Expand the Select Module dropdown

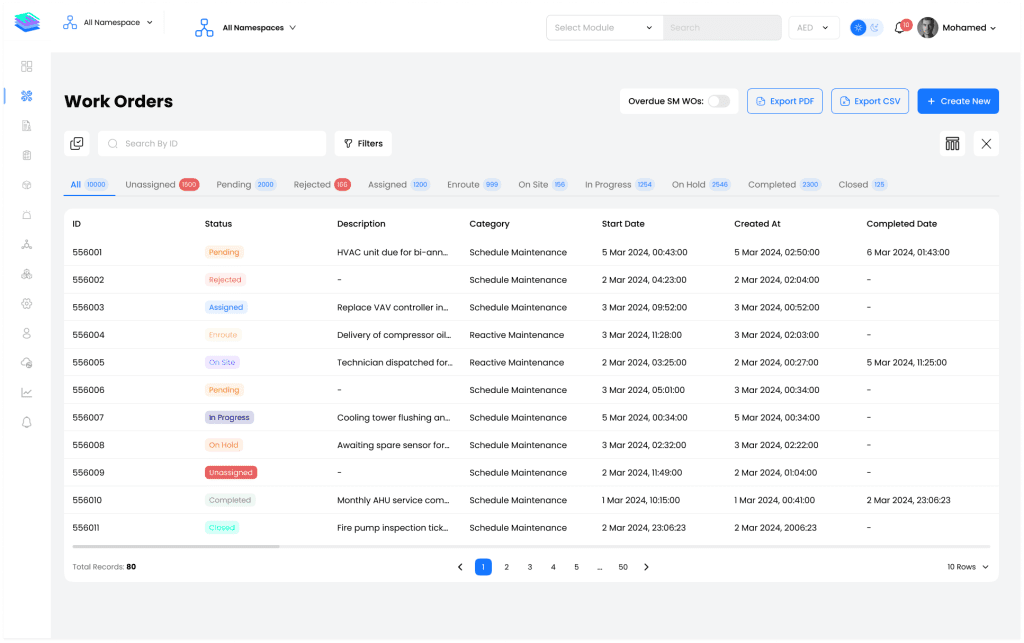point(604,28)
